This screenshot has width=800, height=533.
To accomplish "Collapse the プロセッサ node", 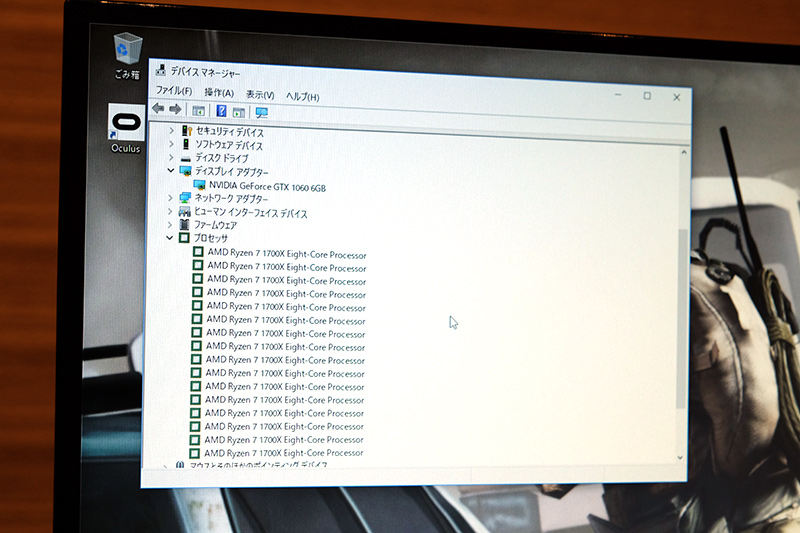I will [169, 237].
